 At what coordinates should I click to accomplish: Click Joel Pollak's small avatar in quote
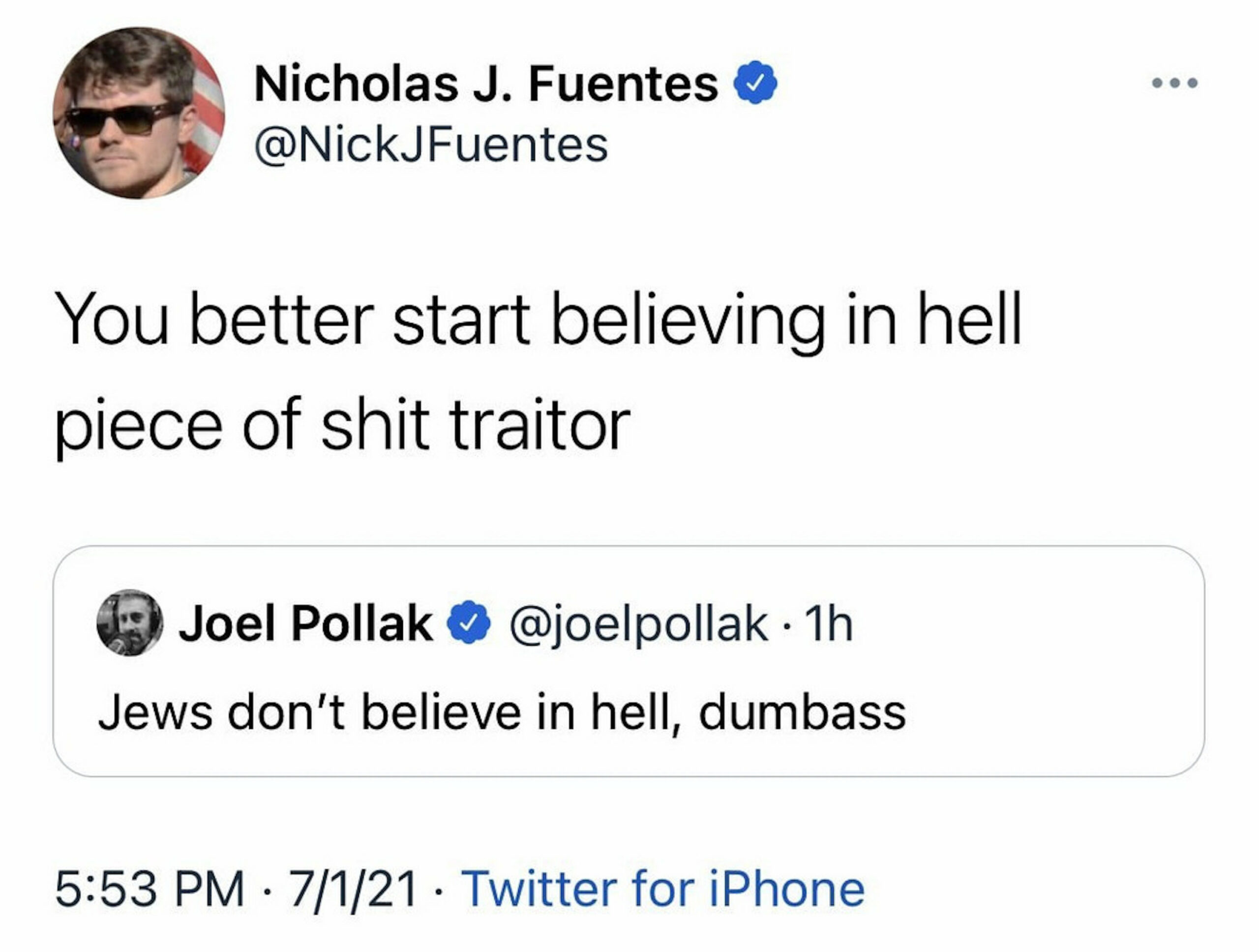click(x=130, y=623)
